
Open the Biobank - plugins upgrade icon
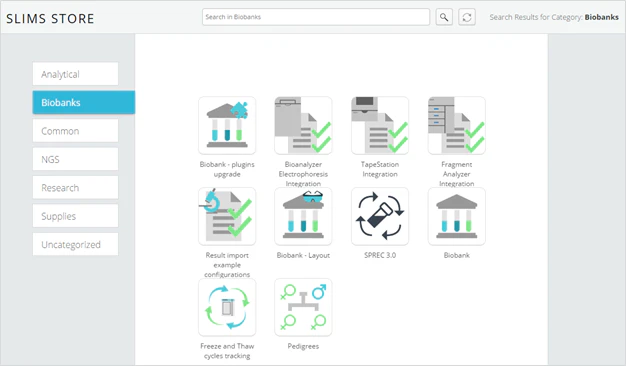pyautogui.click(x=227, y=125)
